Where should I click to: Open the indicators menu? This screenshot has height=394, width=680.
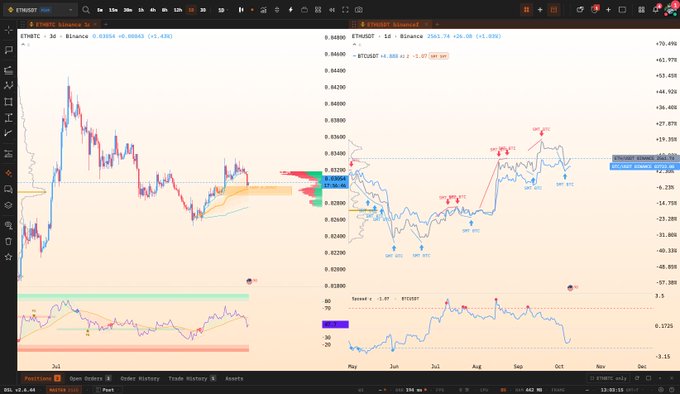coord(263,10)
